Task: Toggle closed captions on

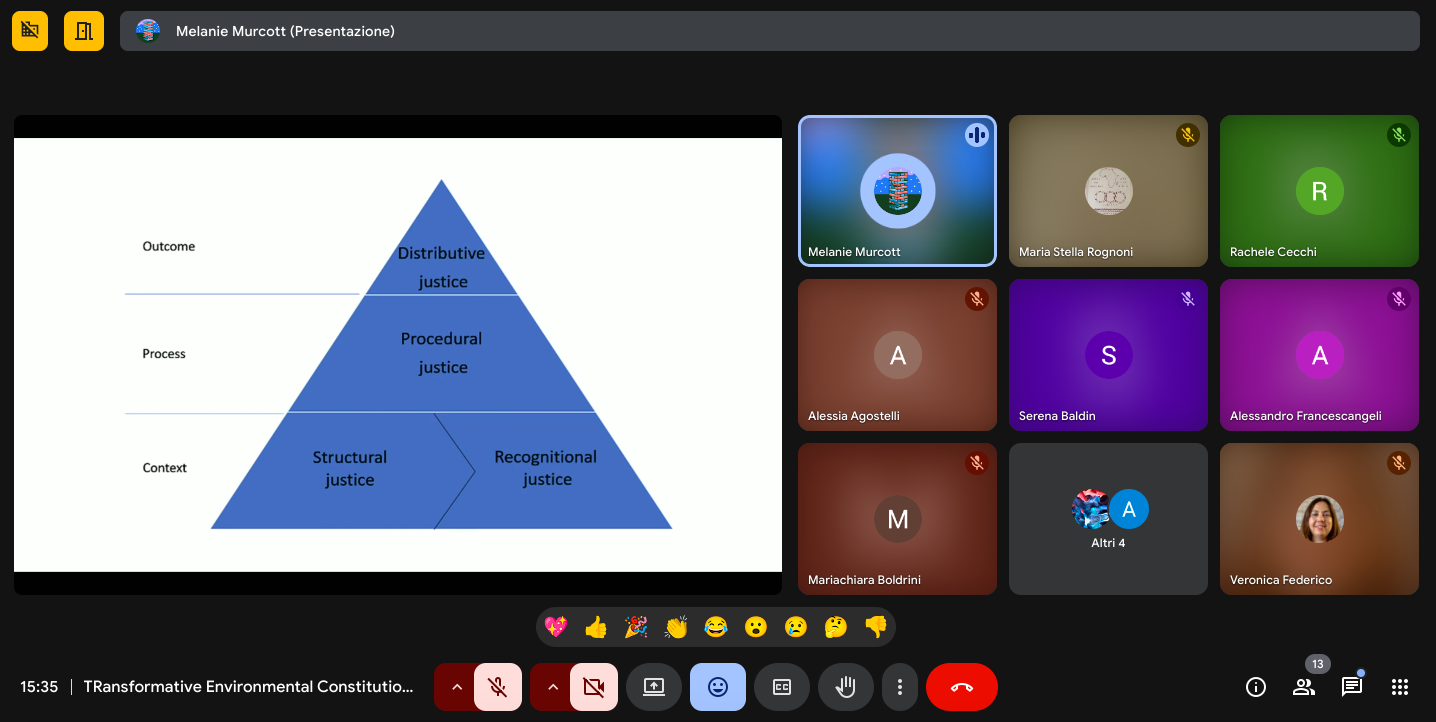Action: (x=782, y=687)
